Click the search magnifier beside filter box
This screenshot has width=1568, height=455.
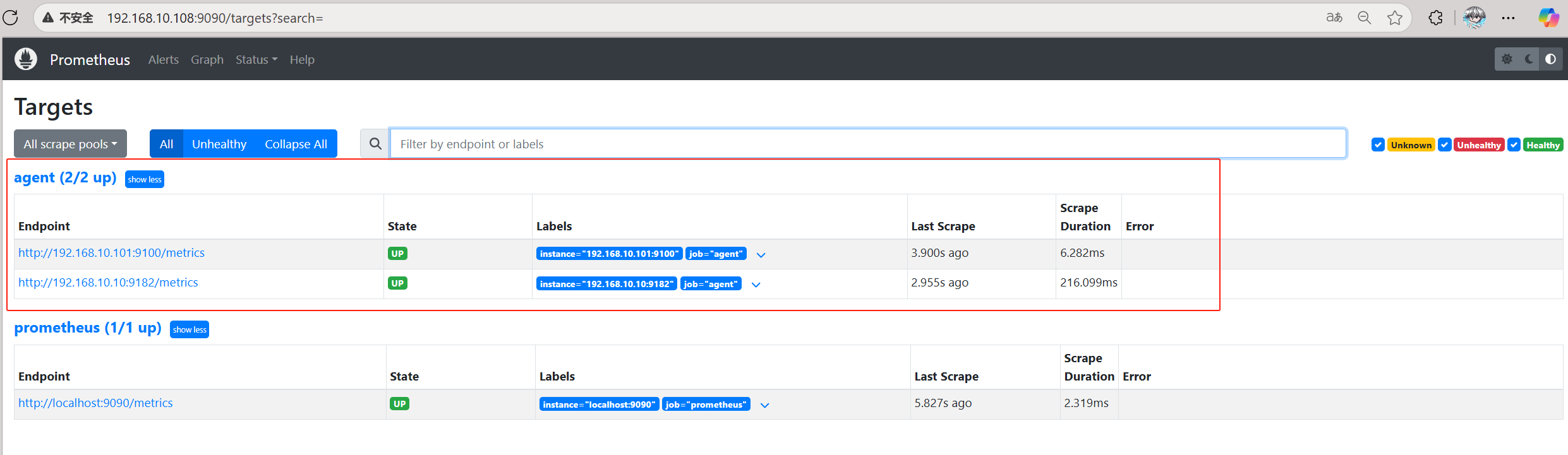[x=375, y=144]
